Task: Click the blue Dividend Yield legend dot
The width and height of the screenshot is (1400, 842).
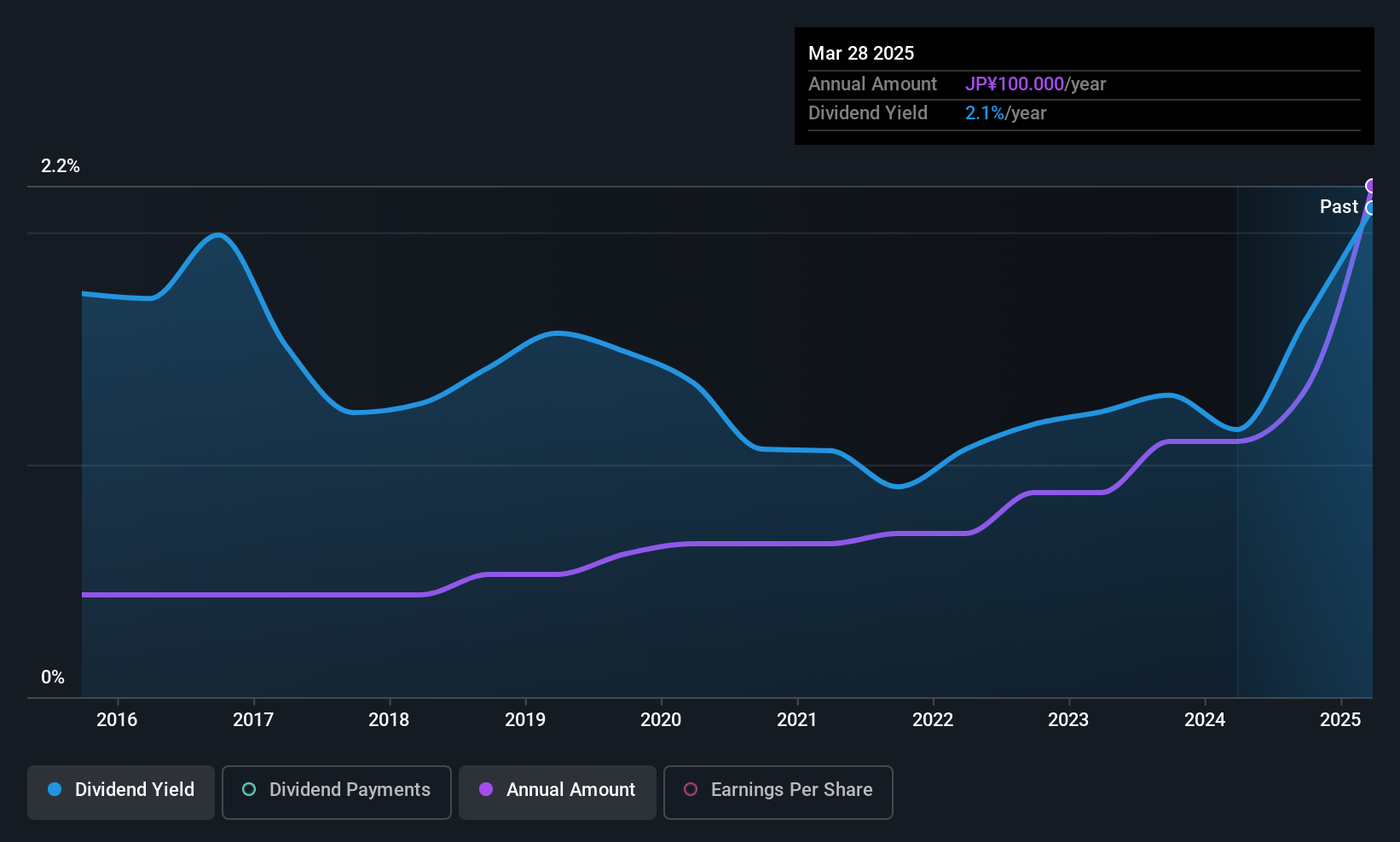Action: 55,790
